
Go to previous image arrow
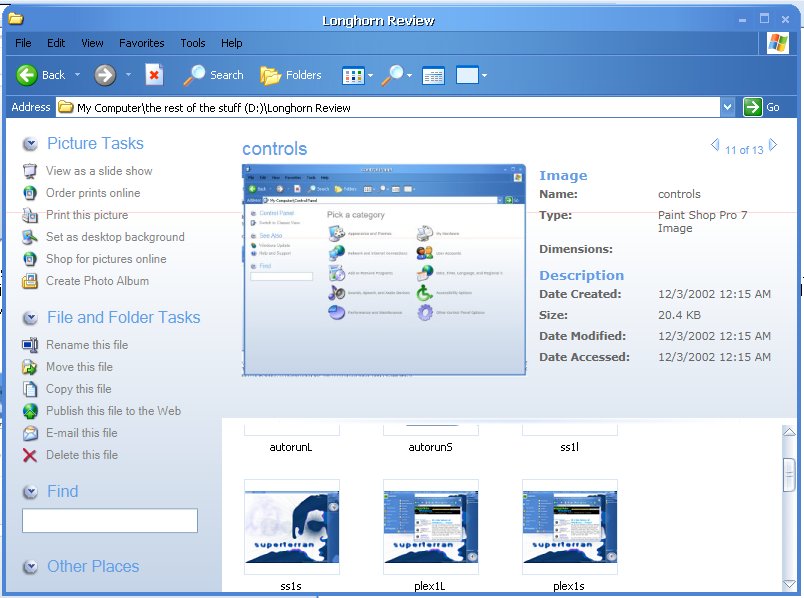pos(715,145)
